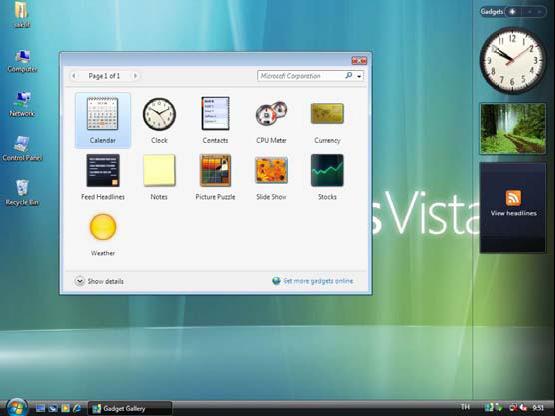Select the Slide Show gadget icon
Screen dimensions: 555x416
(x=271, y=170)
